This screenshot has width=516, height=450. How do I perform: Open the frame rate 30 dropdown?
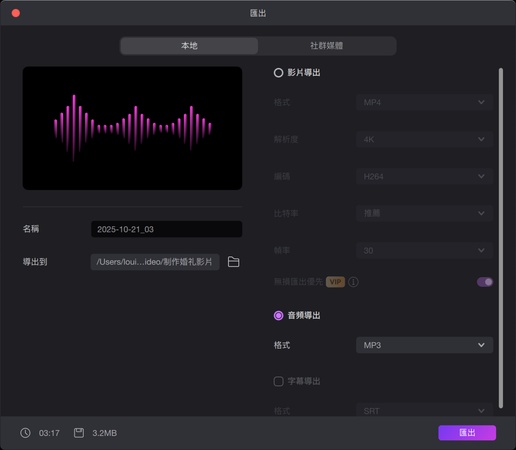pos(424,250)
